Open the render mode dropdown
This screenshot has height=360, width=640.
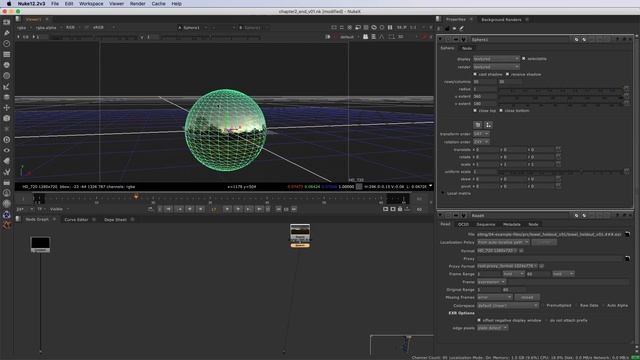pyautogui.click(x=496, y=67)
